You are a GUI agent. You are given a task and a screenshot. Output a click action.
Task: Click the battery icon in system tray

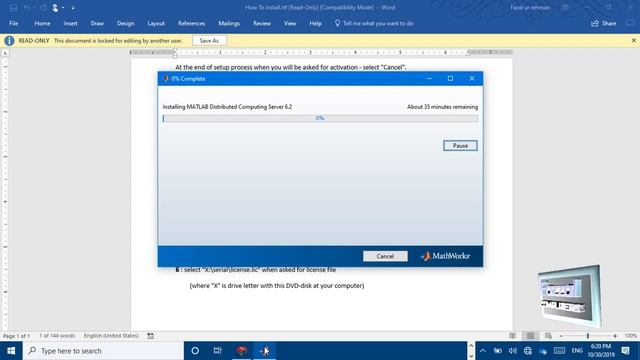(x=498, y=351)
